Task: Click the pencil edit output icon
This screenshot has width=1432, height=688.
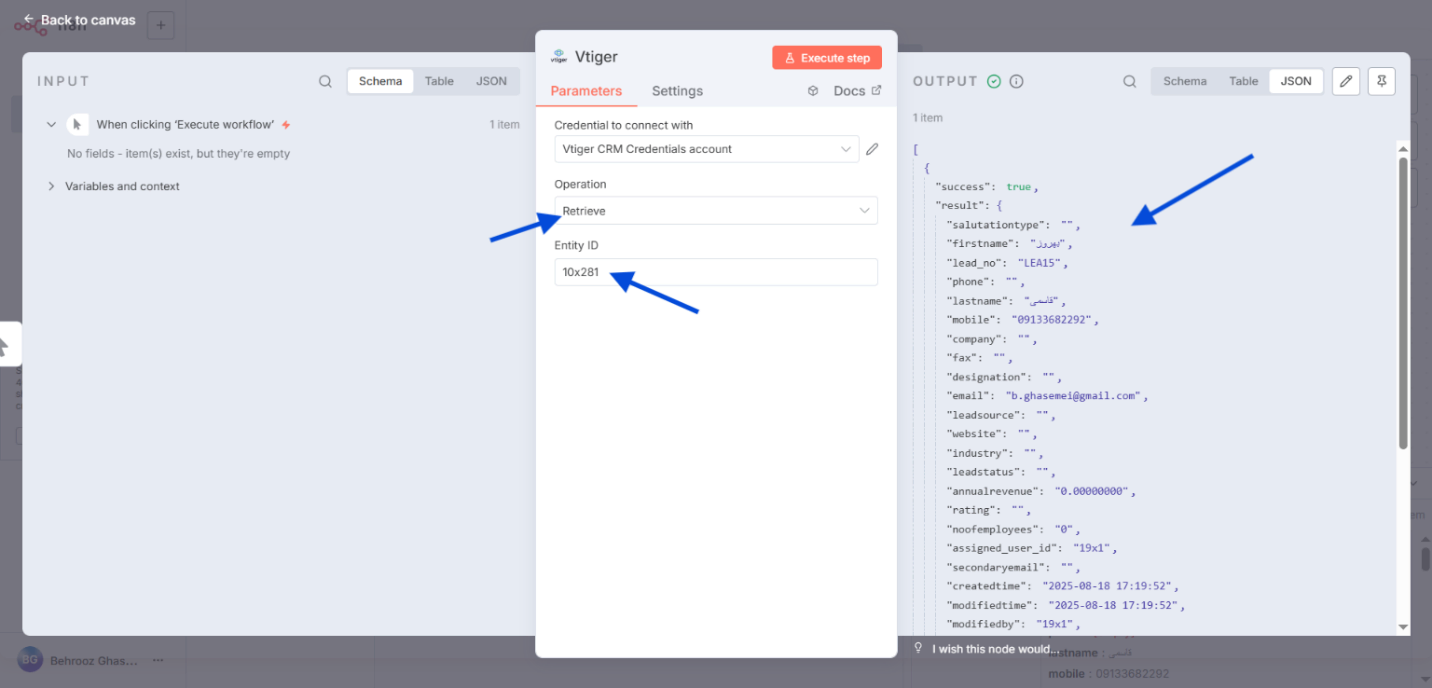Action: (x=1346, y=82)
